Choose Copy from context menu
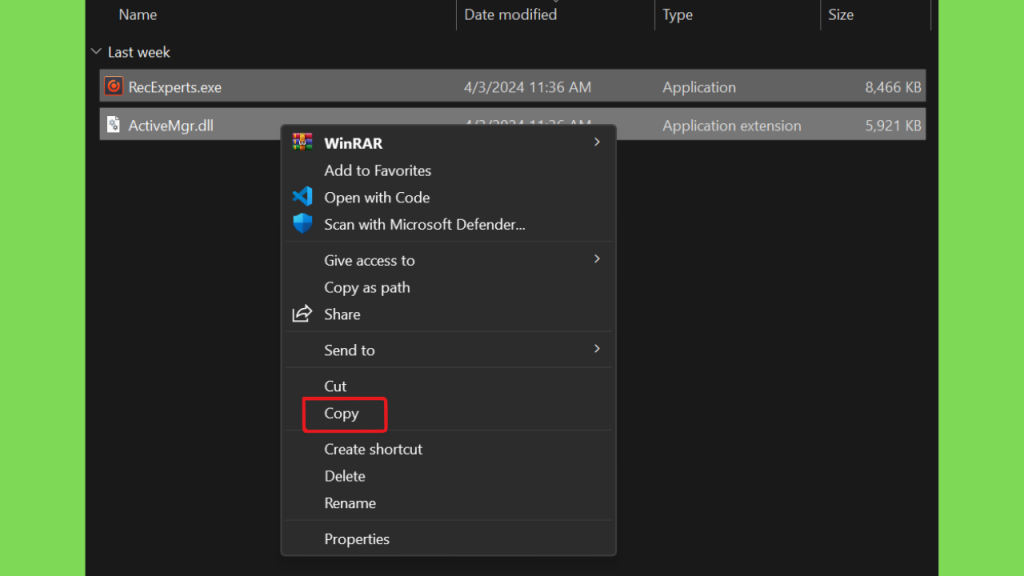Viewport: 1024px width, 576px height. [448, 413]
